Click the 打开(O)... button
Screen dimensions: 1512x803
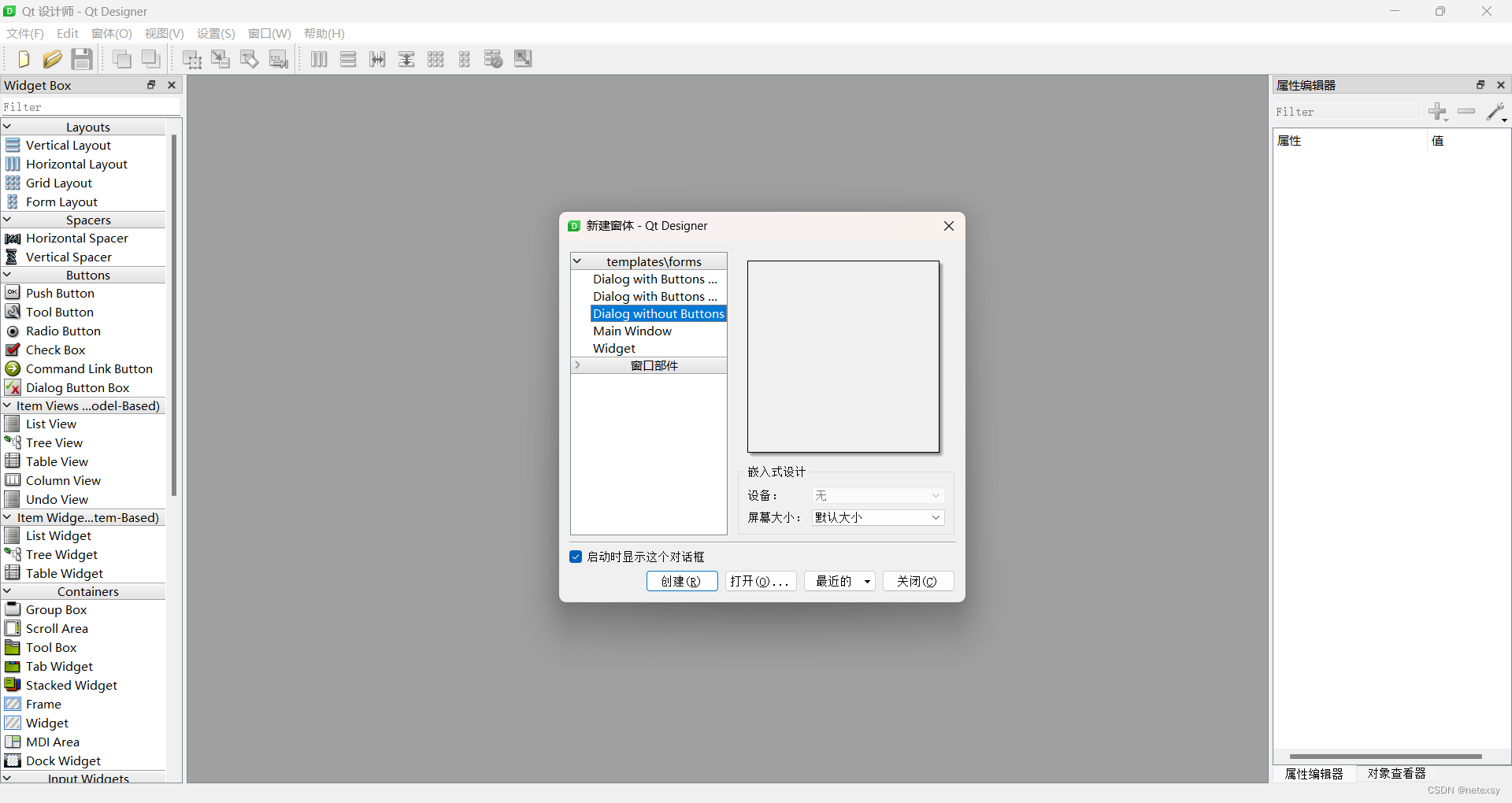[x=760, y=581]
